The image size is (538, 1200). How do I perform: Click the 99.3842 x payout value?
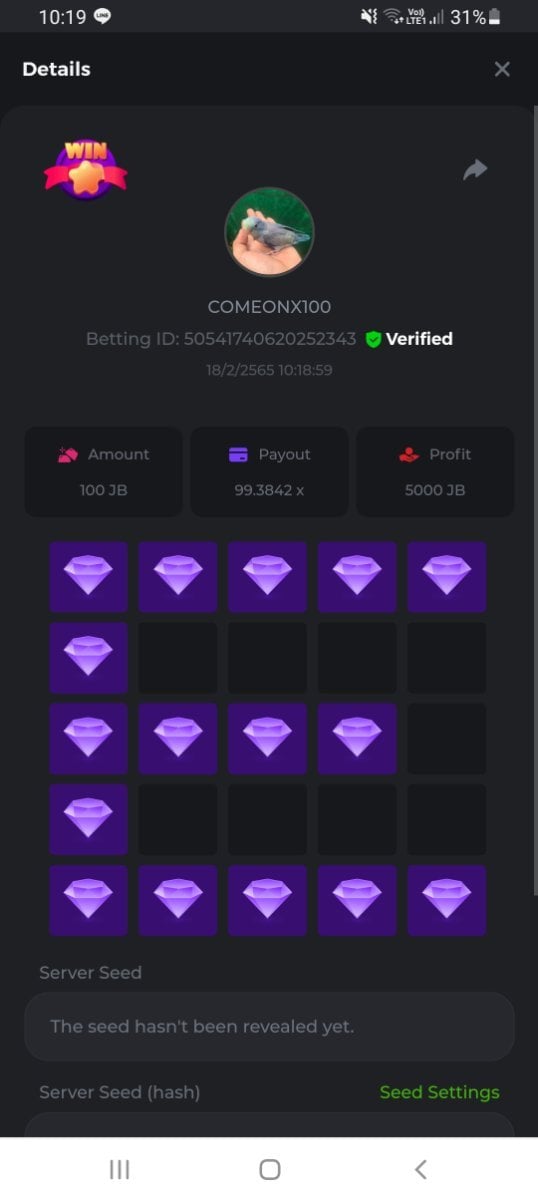269,490
